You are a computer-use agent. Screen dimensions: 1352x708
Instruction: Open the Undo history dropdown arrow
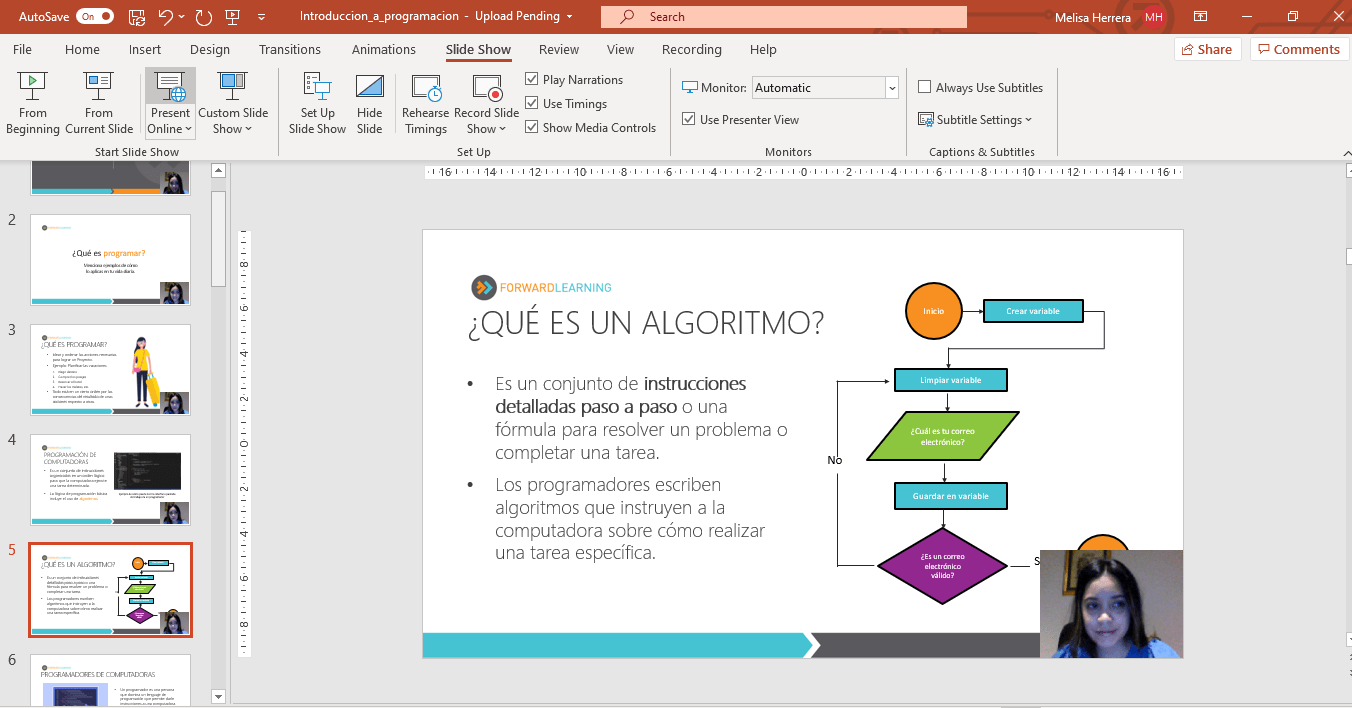182,17
